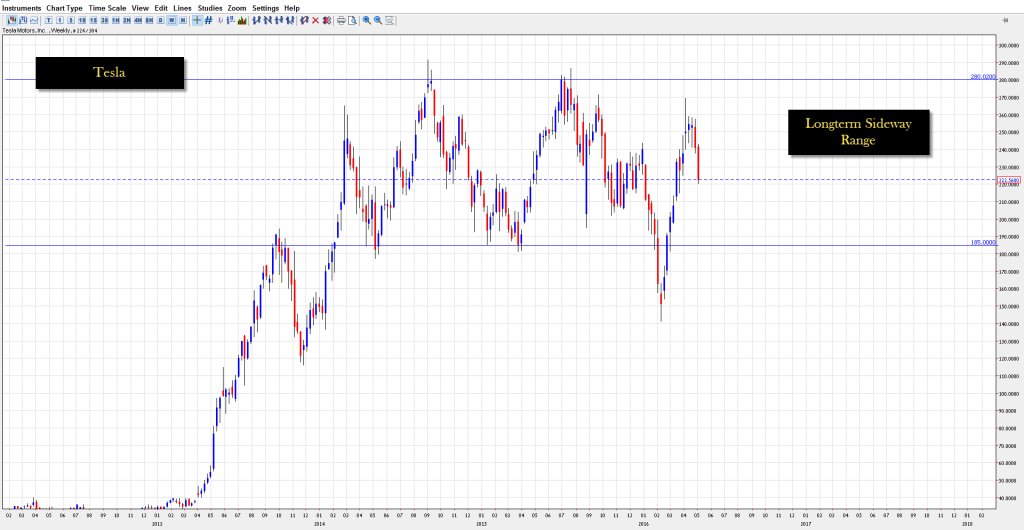
Task: Open the Instruments menu
Action: coord(21,8)
